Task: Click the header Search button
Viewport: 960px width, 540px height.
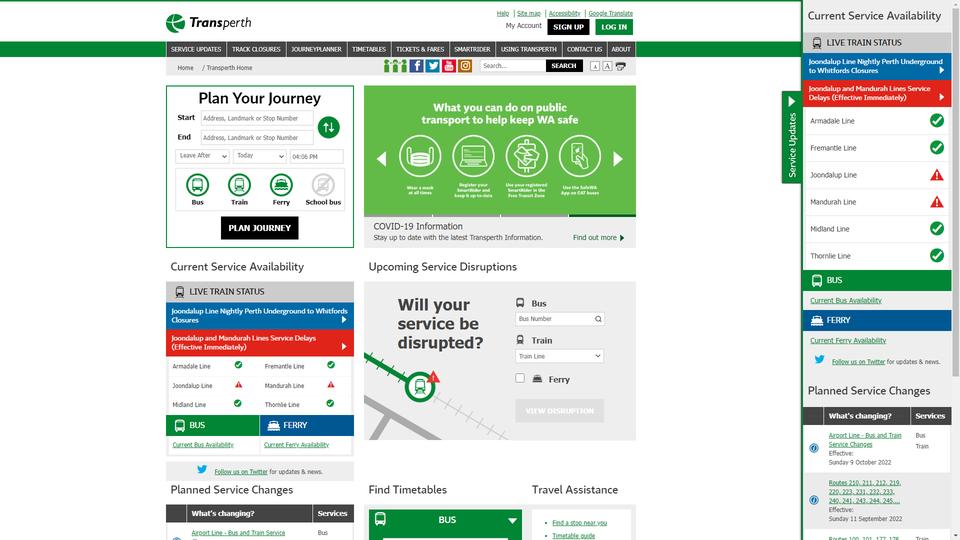Action: [564, 66]
